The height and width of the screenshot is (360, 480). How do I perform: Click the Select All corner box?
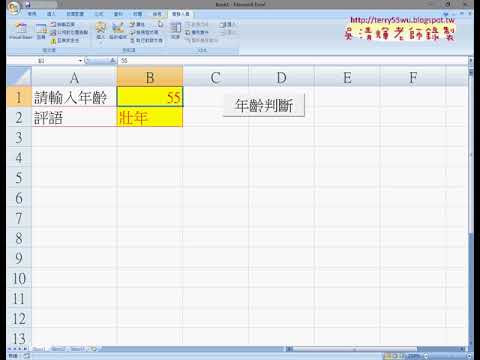tap(19, 77)
